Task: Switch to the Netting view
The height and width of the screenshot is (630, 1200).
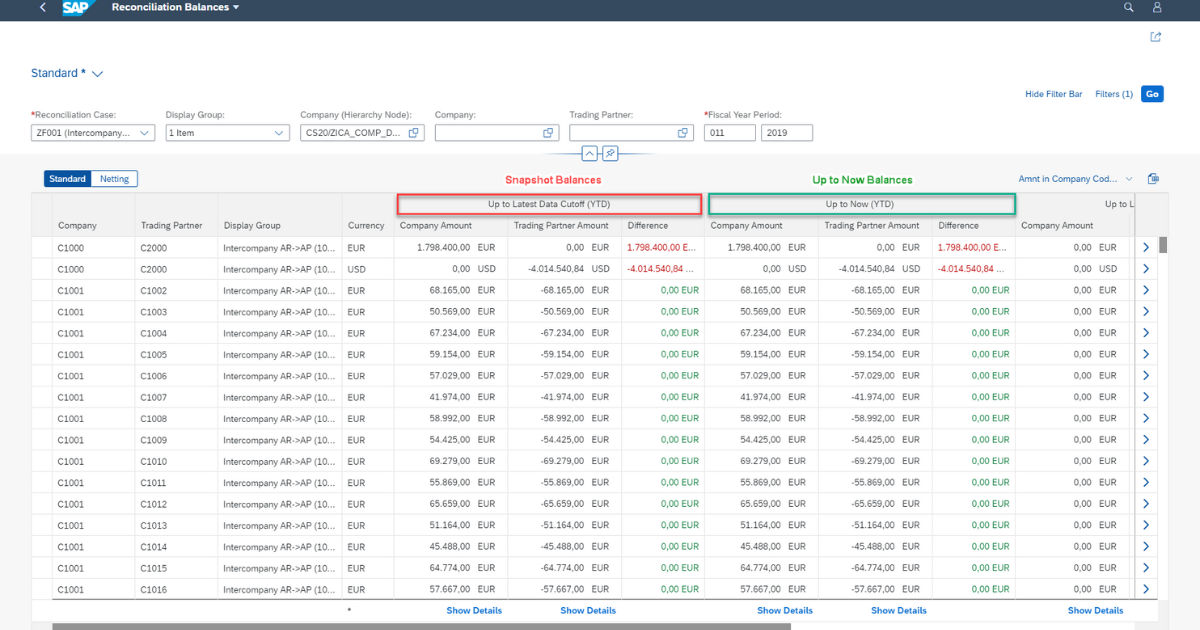Action: pyautogui.click(x=114, y=179)
